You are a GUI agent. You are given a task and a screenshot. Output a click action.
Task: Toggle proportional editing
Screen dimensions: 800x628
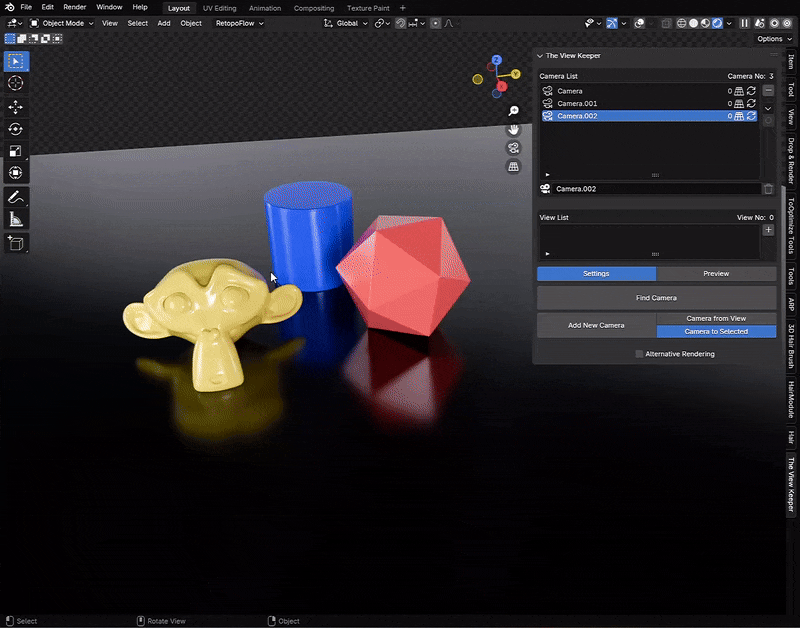[x=435, y=23]
